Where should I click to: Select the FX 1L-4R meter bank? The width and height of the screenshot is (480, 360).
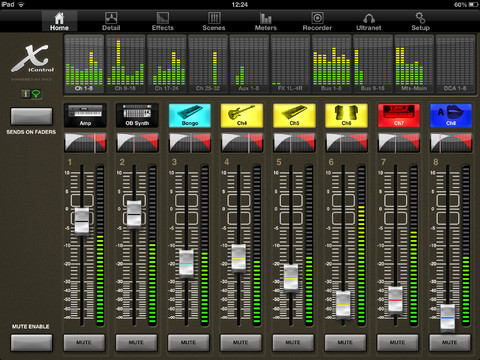click(x=290, y=64)
